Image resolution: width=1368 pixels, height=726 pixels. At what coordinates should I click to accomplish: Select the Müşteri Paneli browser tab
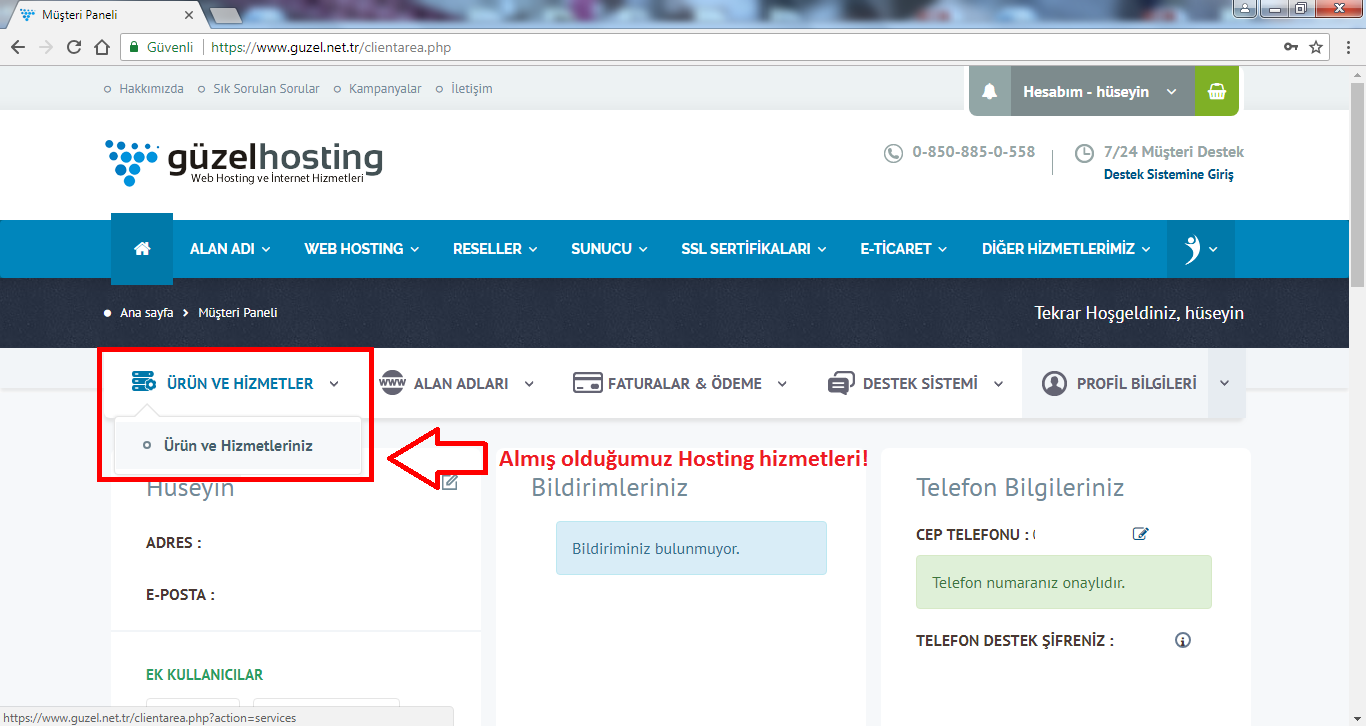tap(105, 15)
